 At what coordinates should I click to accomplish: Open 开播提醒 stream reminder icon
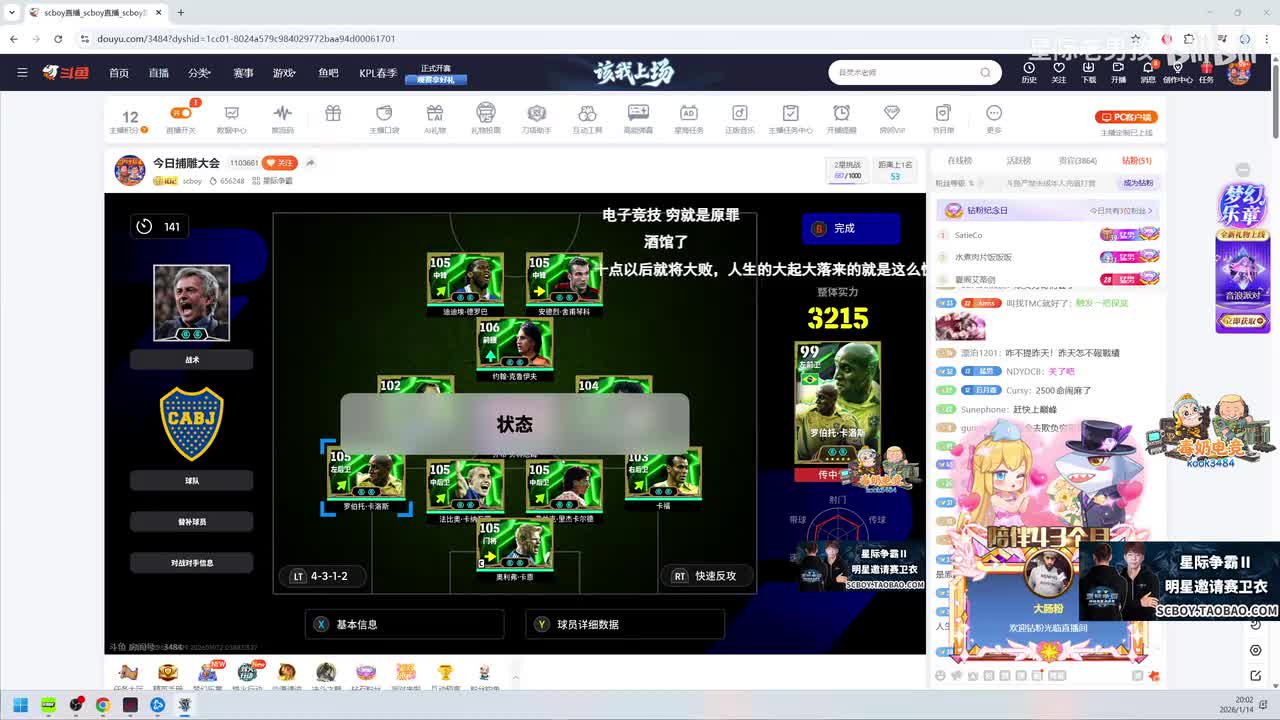click(842, 119)
